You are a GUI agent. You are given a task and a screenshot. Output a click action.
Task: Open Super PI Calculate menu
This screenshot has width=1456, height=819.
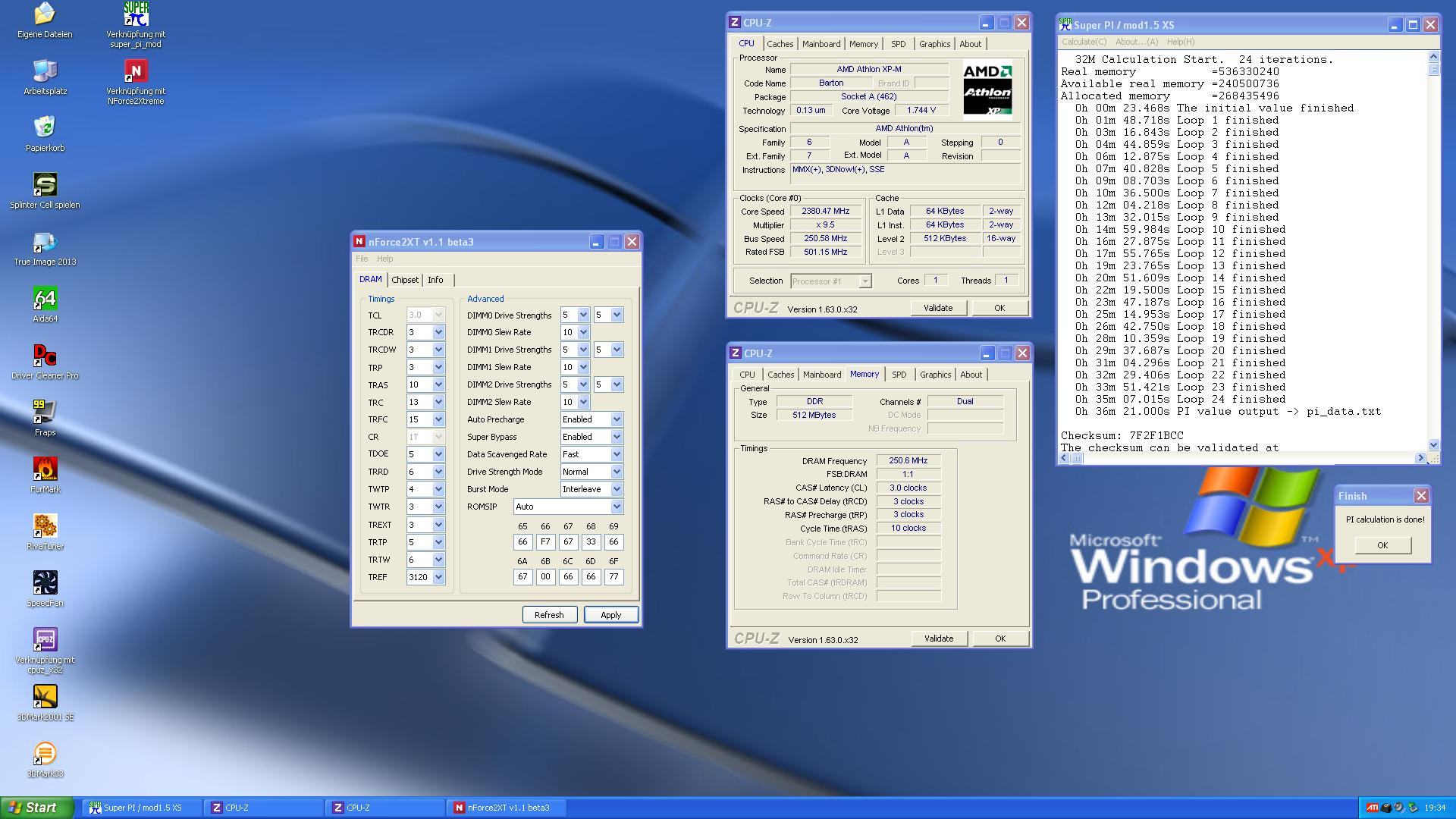click(1084, 42)
